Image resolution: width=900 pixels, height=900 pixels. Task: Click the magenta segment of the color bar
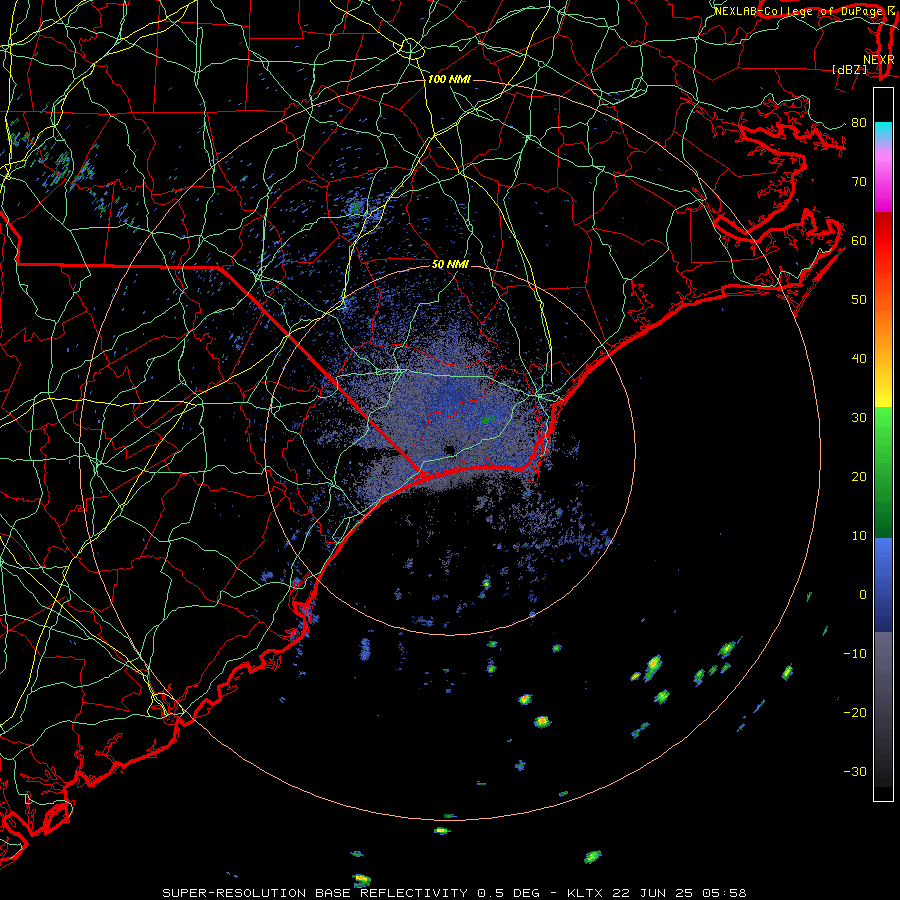click(x=883, y=181)
